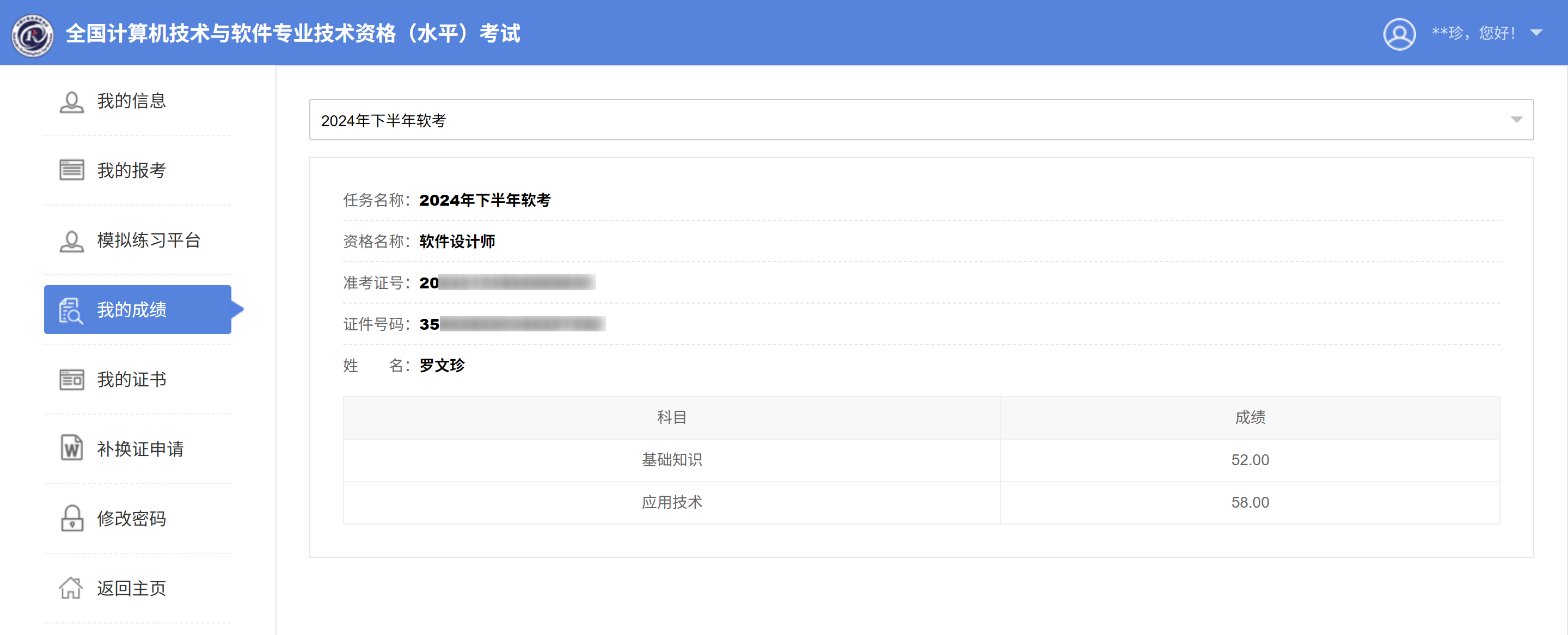Open the 2024年下半年软考 exam selector dropdown
Screen dimensions: 1568x635
click(921, 120)
